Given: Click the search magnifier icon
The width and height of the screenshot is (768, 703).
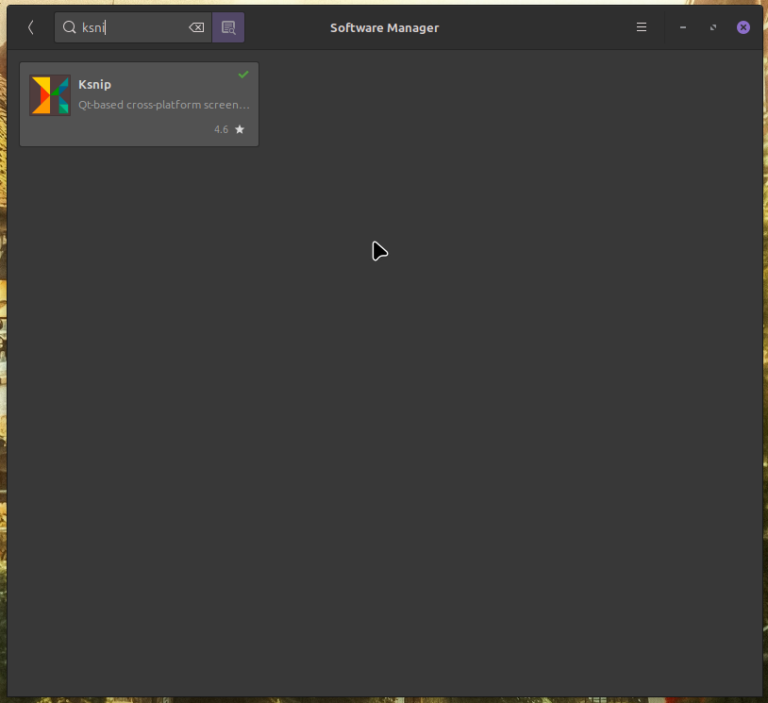Looking at the screenshot, I should point(70,27).
